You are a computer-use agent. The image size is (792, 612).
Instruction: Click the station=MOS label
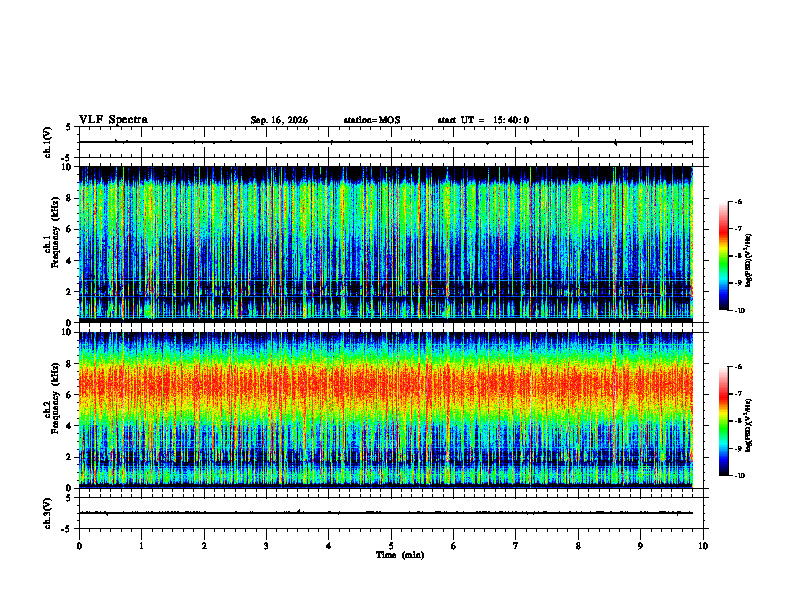(x=372, y=120)
